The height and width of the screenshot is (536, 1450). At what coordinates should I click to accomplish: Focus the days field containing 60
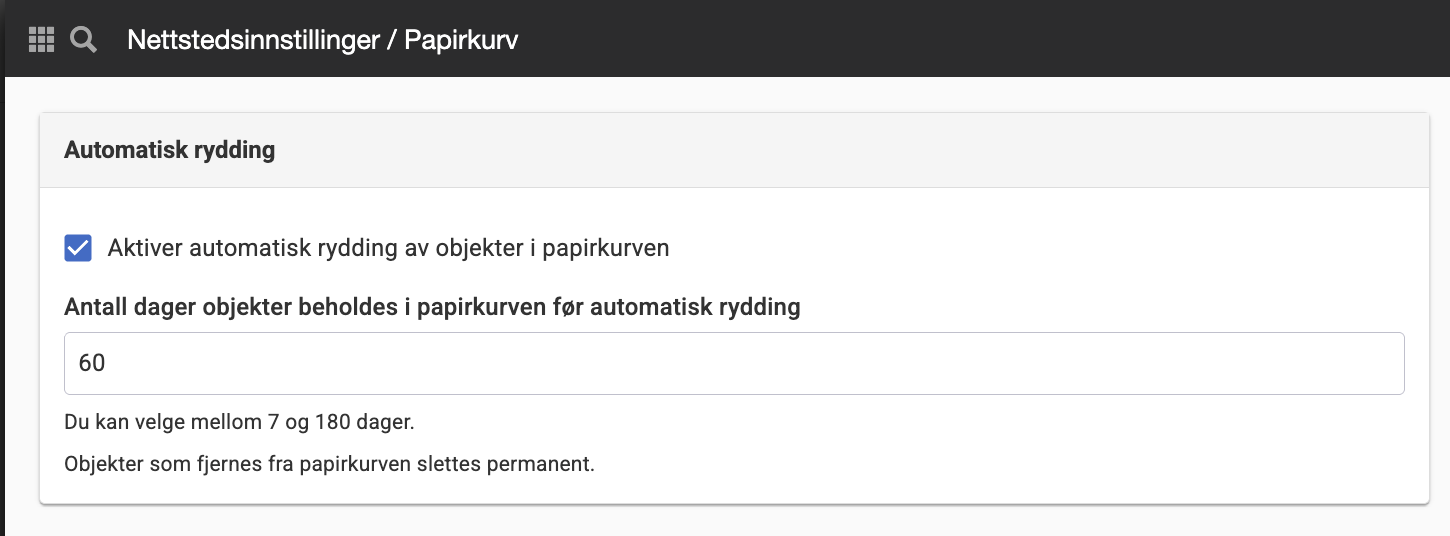click(x=734, y=363)
